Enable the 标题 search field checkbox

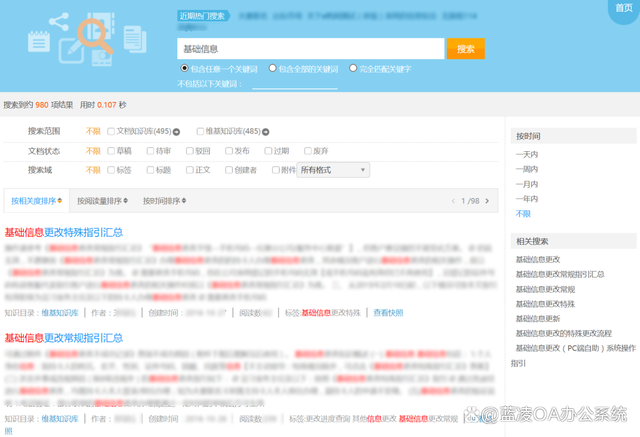coord(149,170)
